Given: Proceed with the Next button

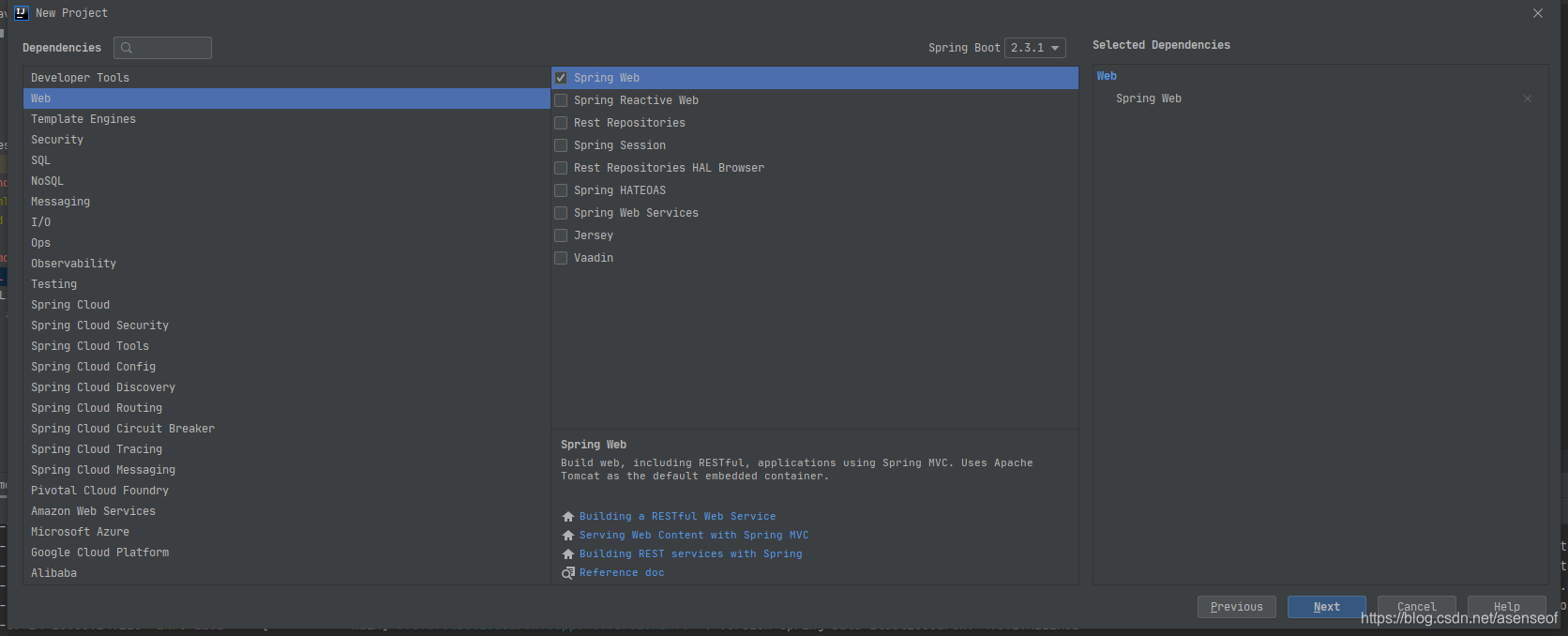Looking at the screenshot, I should click(1327, 607).
